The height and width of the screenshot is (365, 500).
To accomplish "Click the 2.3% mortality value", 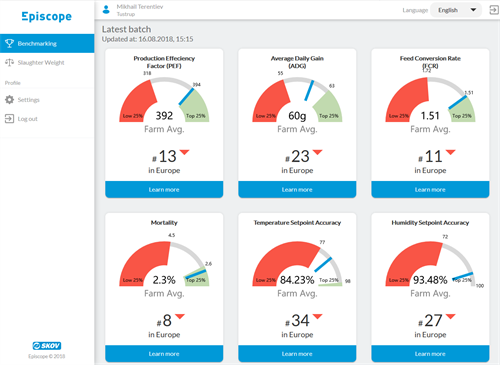I will [164, 280].
